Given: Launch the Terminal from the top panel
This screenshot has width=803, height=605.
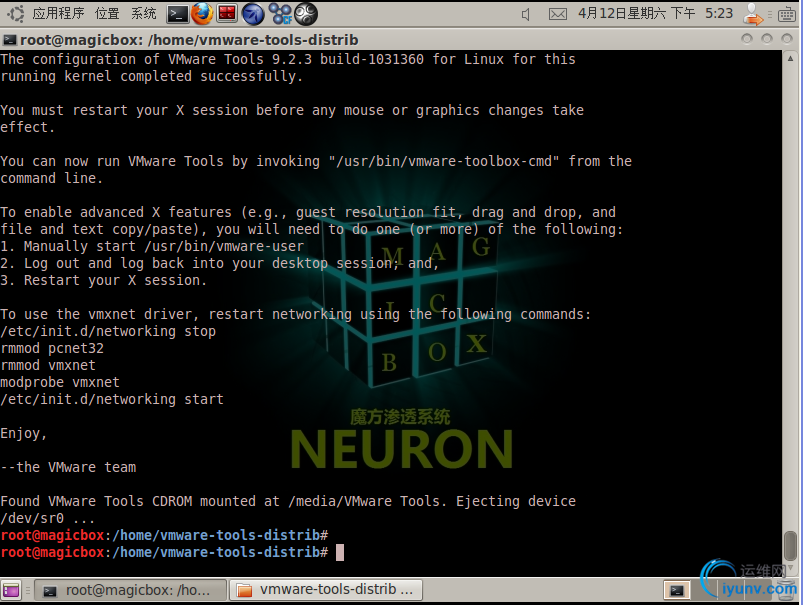Looking at the screenshot, I should pos(177,14).
